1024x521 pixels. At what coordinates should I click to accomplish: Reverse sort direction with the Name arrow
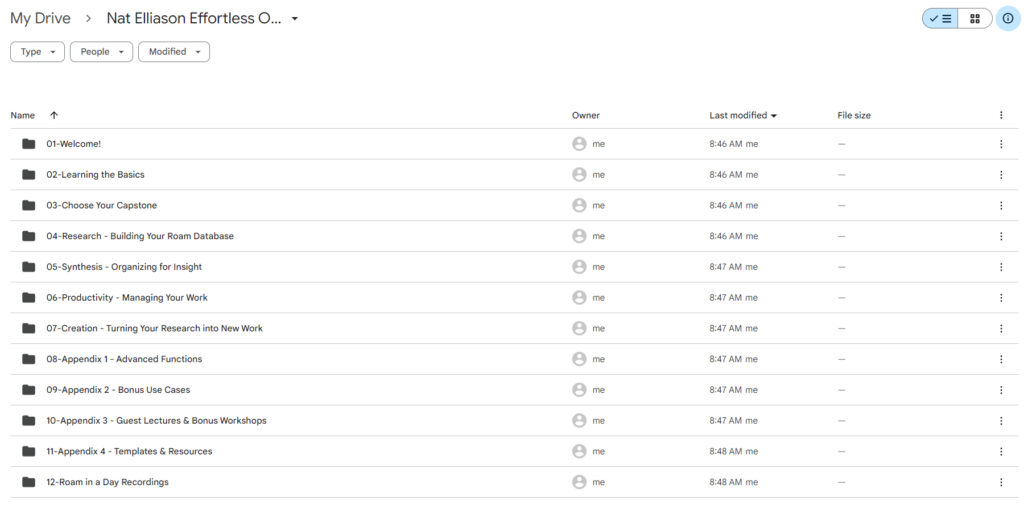coord(54,116)
